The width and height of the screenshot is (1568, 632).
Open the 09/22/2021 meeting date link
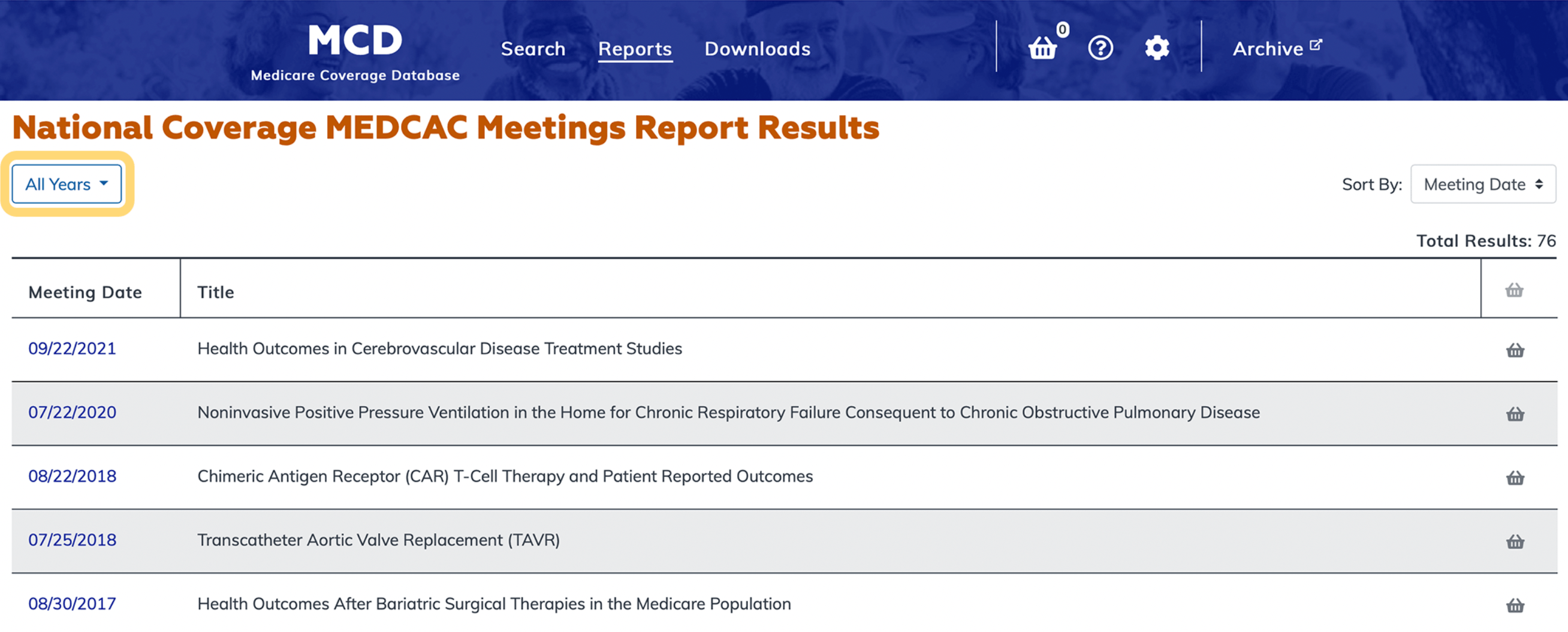[72, 348]
